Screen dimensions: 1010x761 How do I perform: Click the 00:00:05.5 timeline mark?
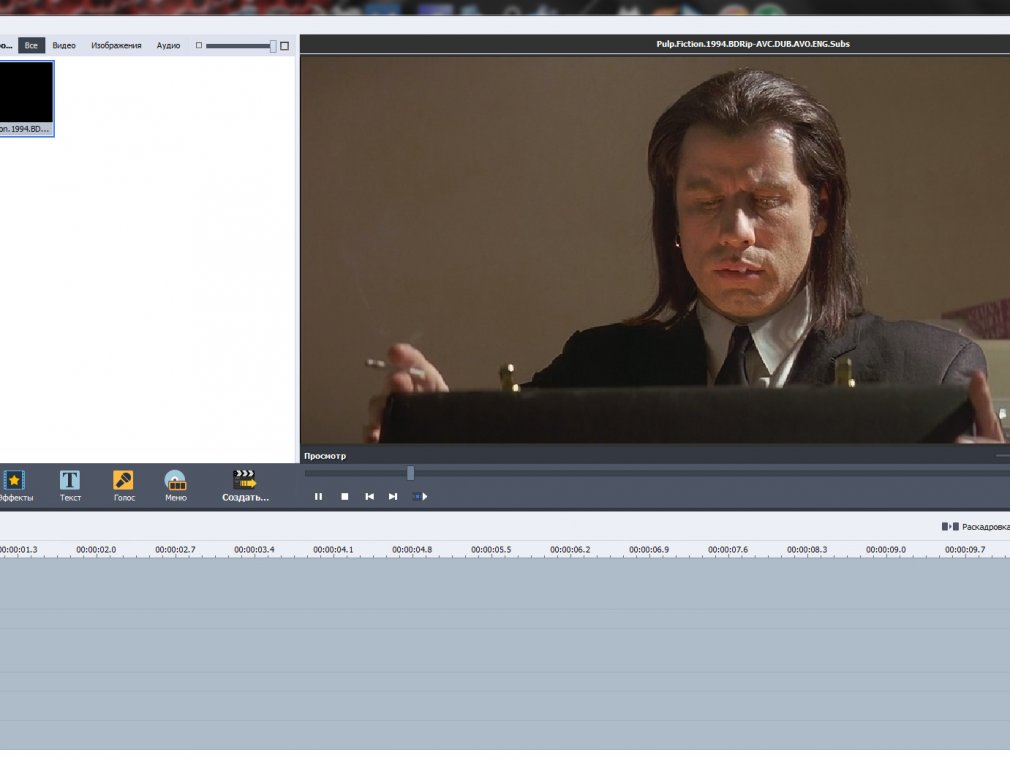coord(491,550)
